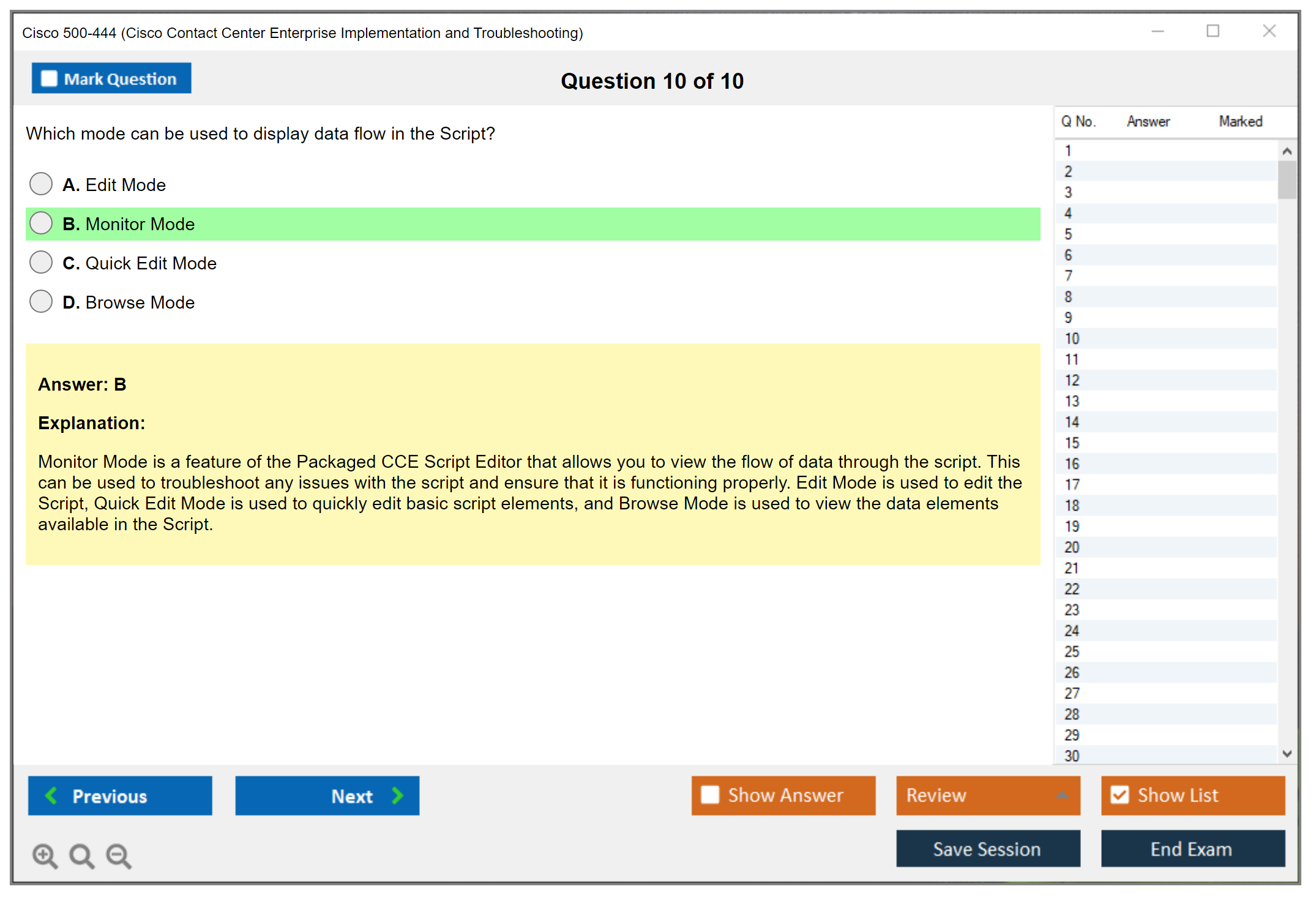Viewport: 1316px width, 900px height.
Task: Toggle the Show Answer checkbox
Action: (710, 795)
